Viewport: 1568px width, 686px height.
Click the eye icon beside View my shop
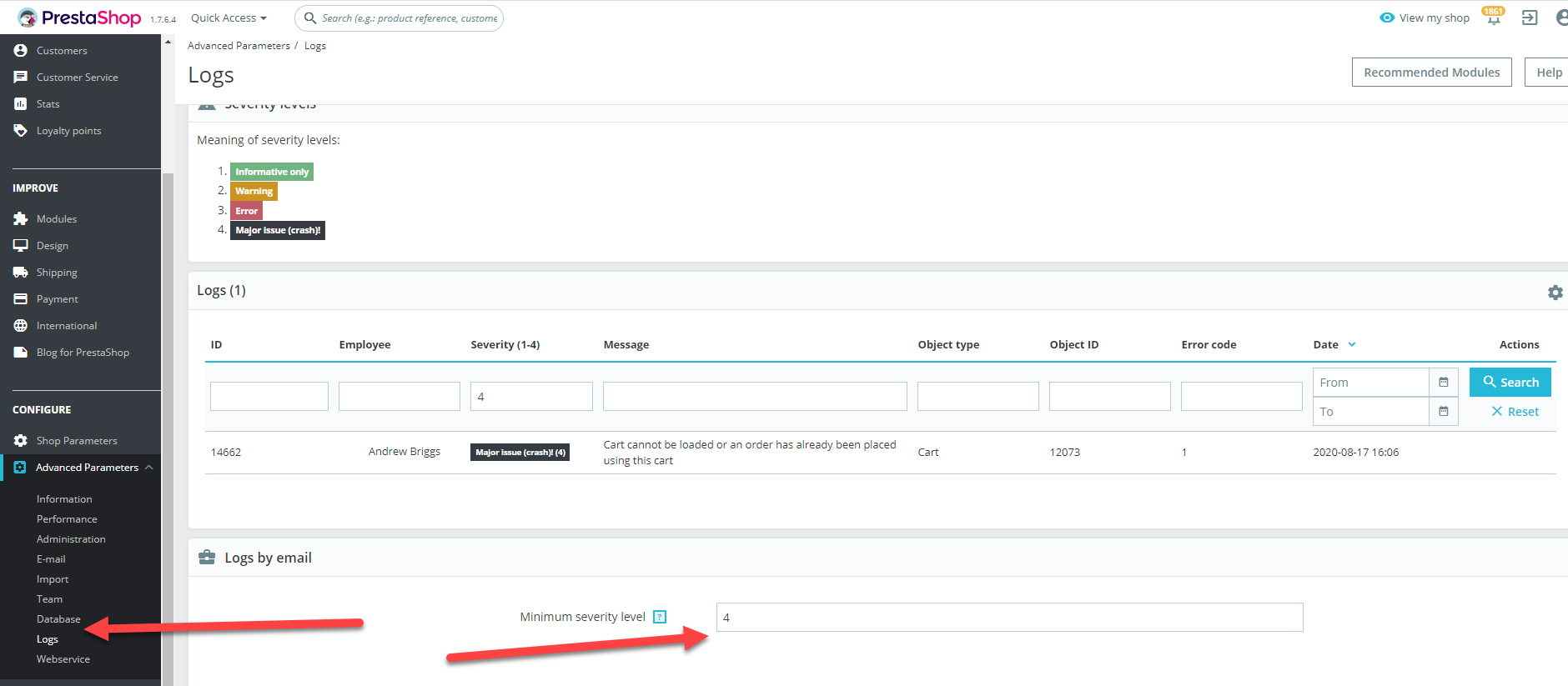(x=1387, y=18)
